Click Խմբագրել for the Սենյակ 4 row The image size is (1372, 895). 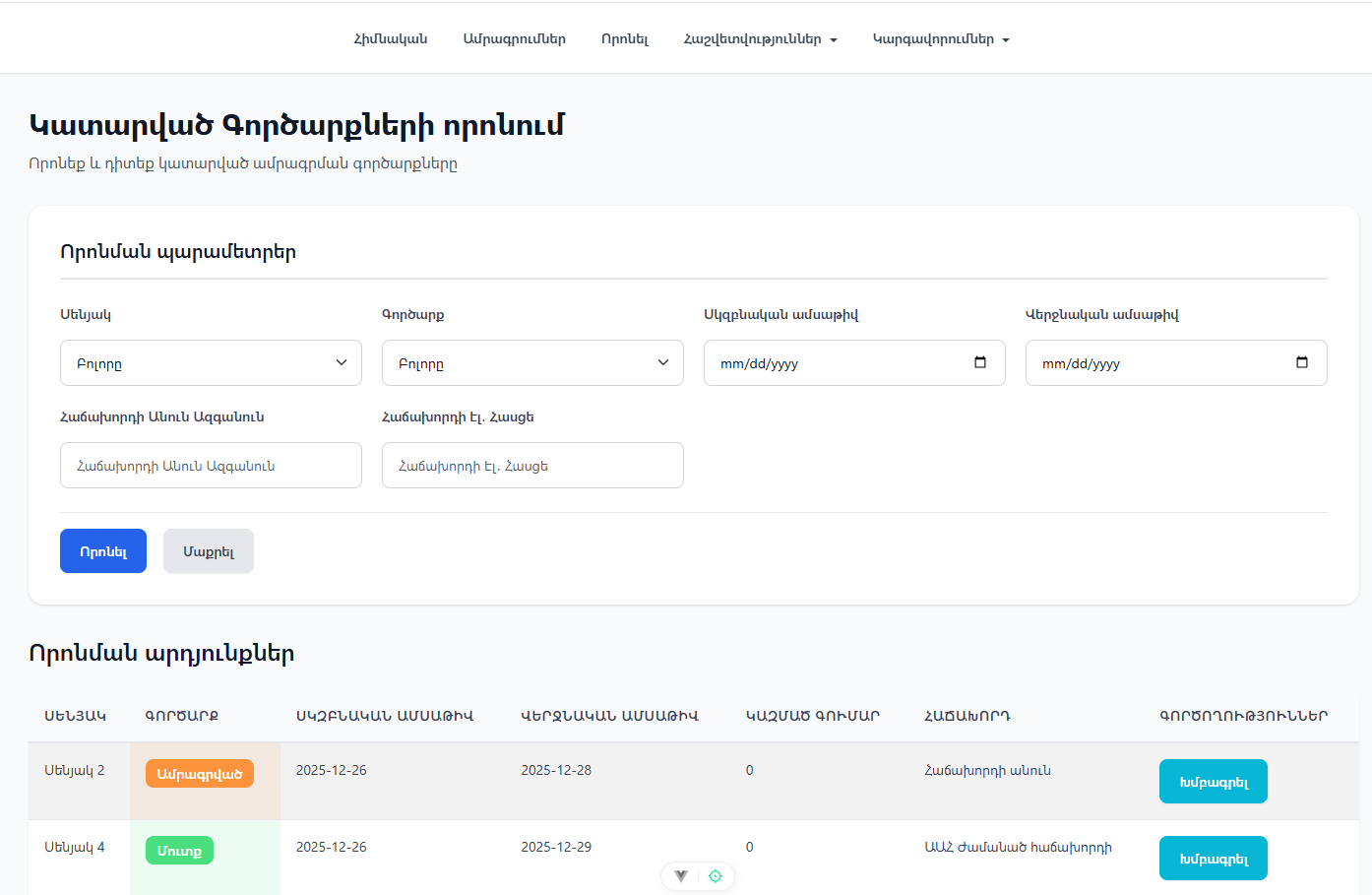pos(1213,859)
